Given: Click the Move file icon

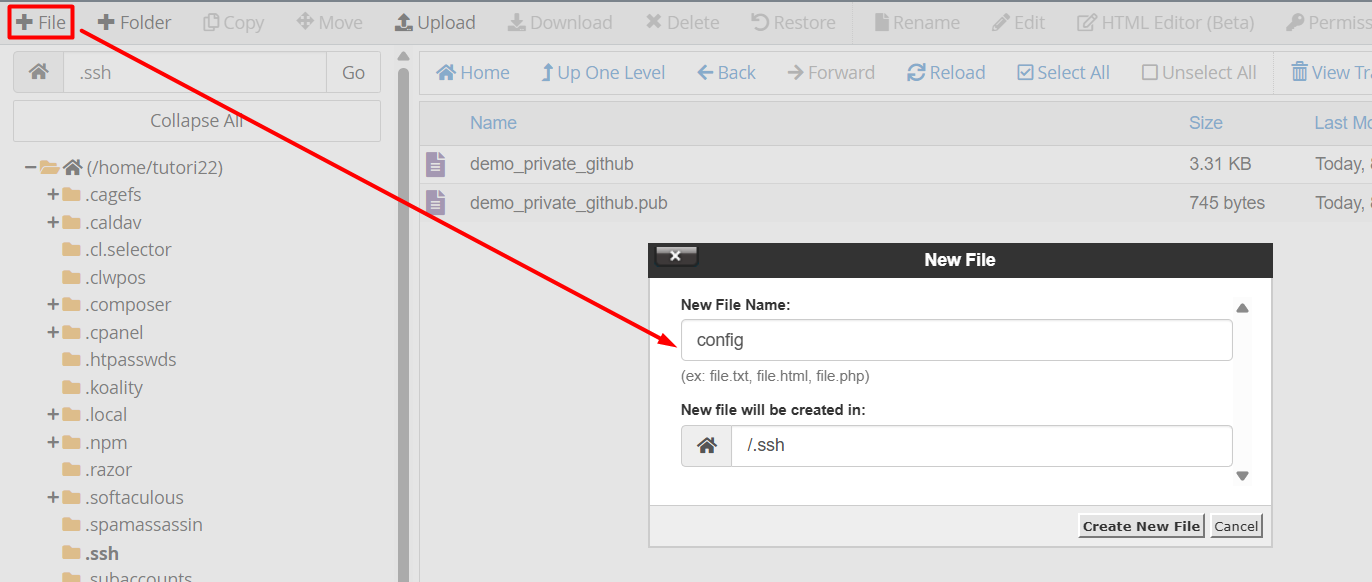Looking at the screenshot, I should pos(329,21).
